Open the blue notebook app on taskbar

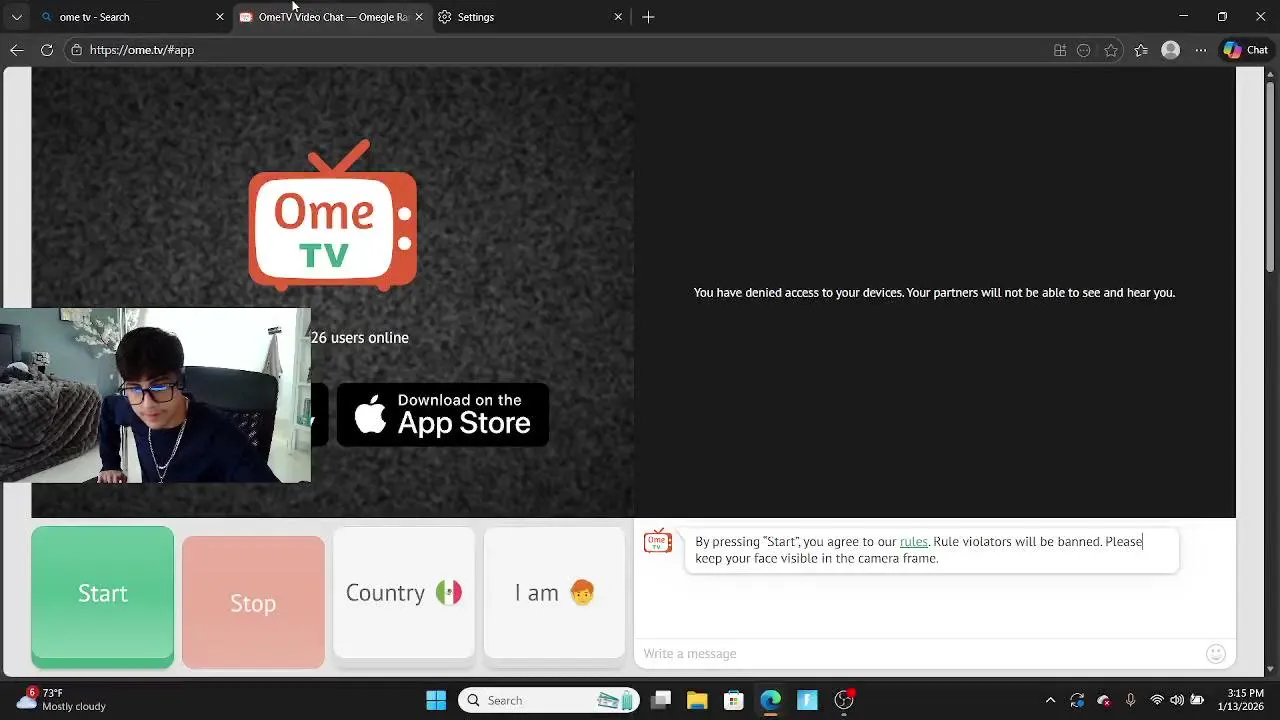[807, 700]
